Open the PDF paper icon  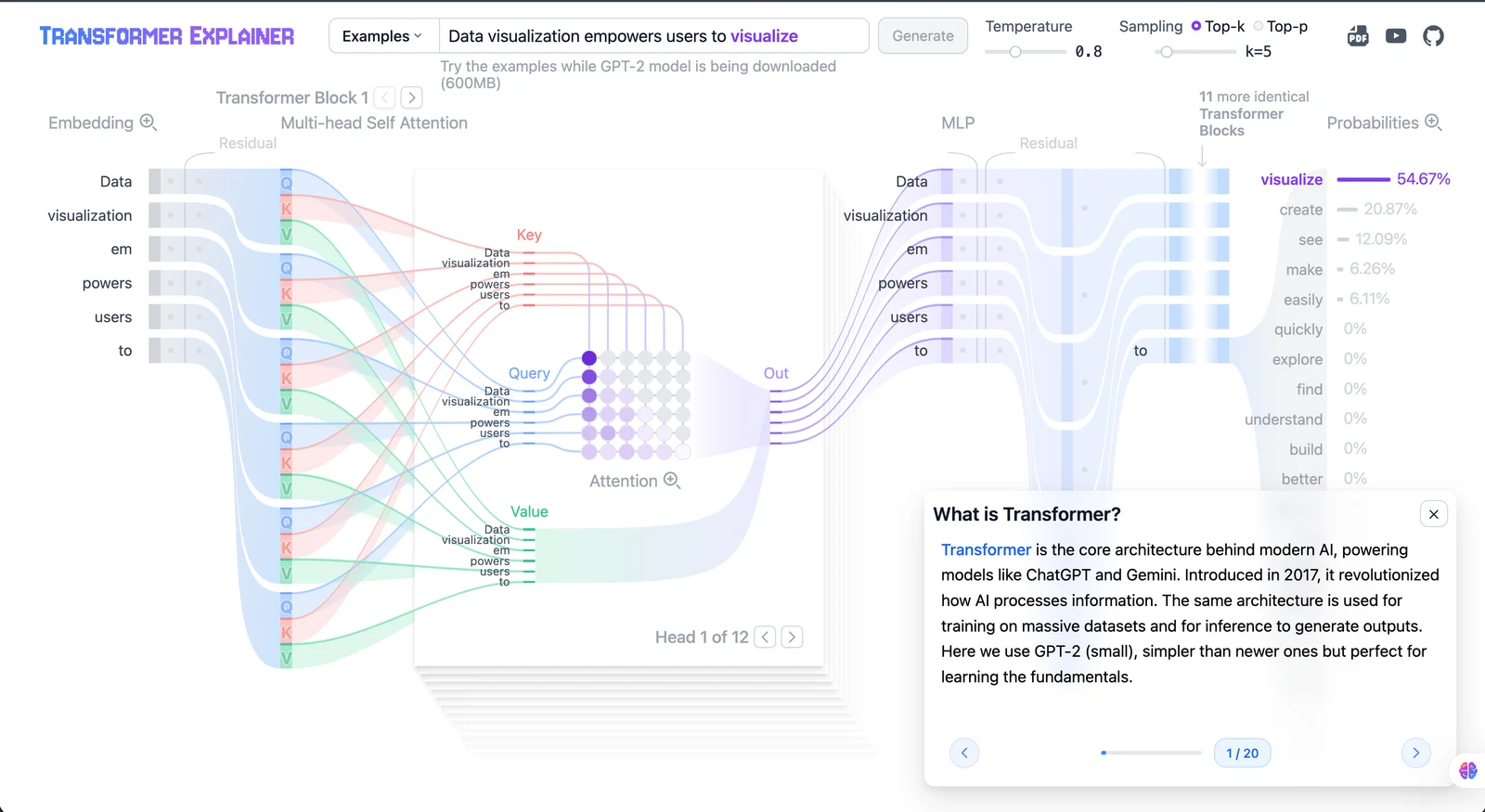point(1358,36)
